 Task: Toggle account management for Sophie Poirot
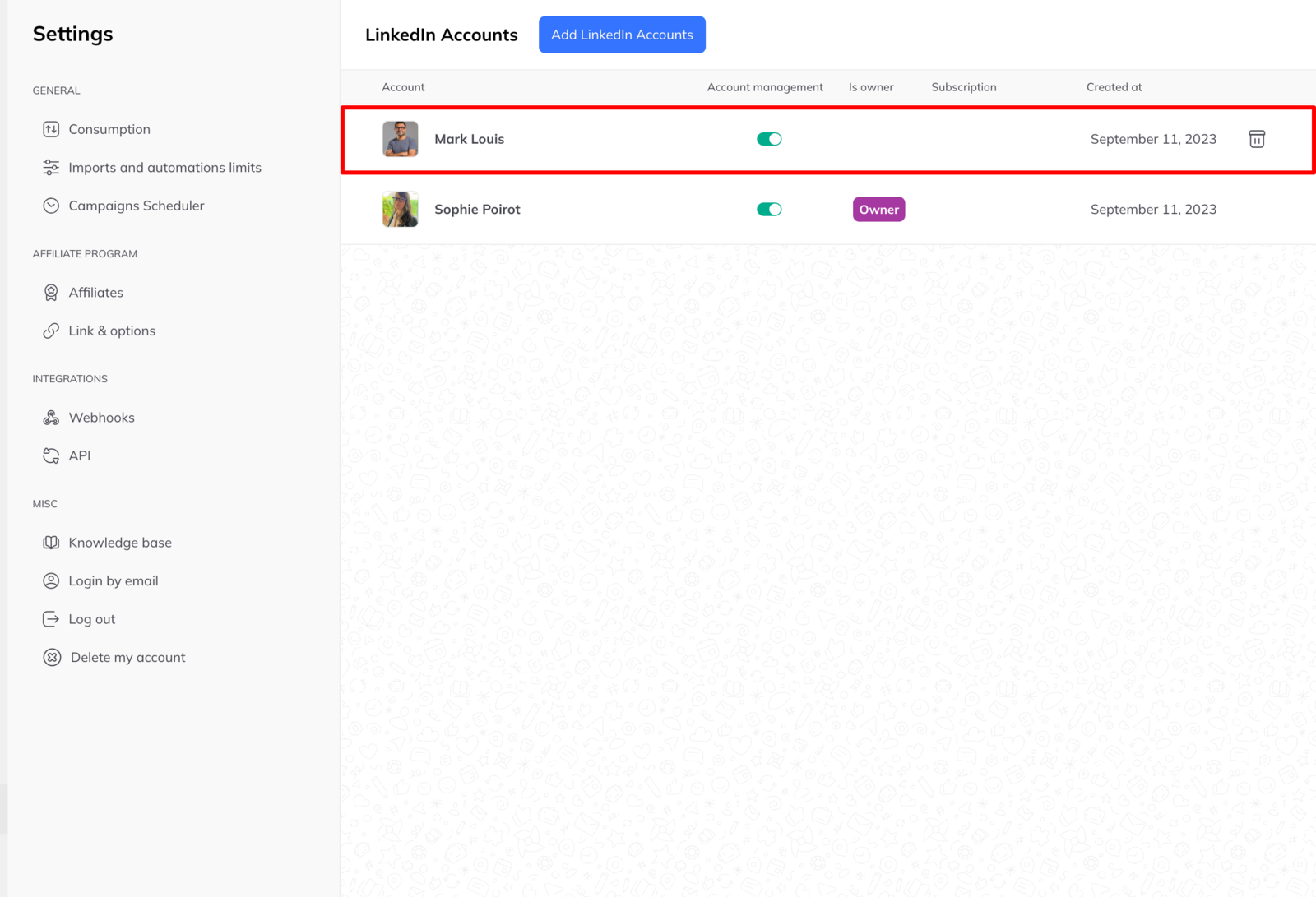click(x=769, y=210)
